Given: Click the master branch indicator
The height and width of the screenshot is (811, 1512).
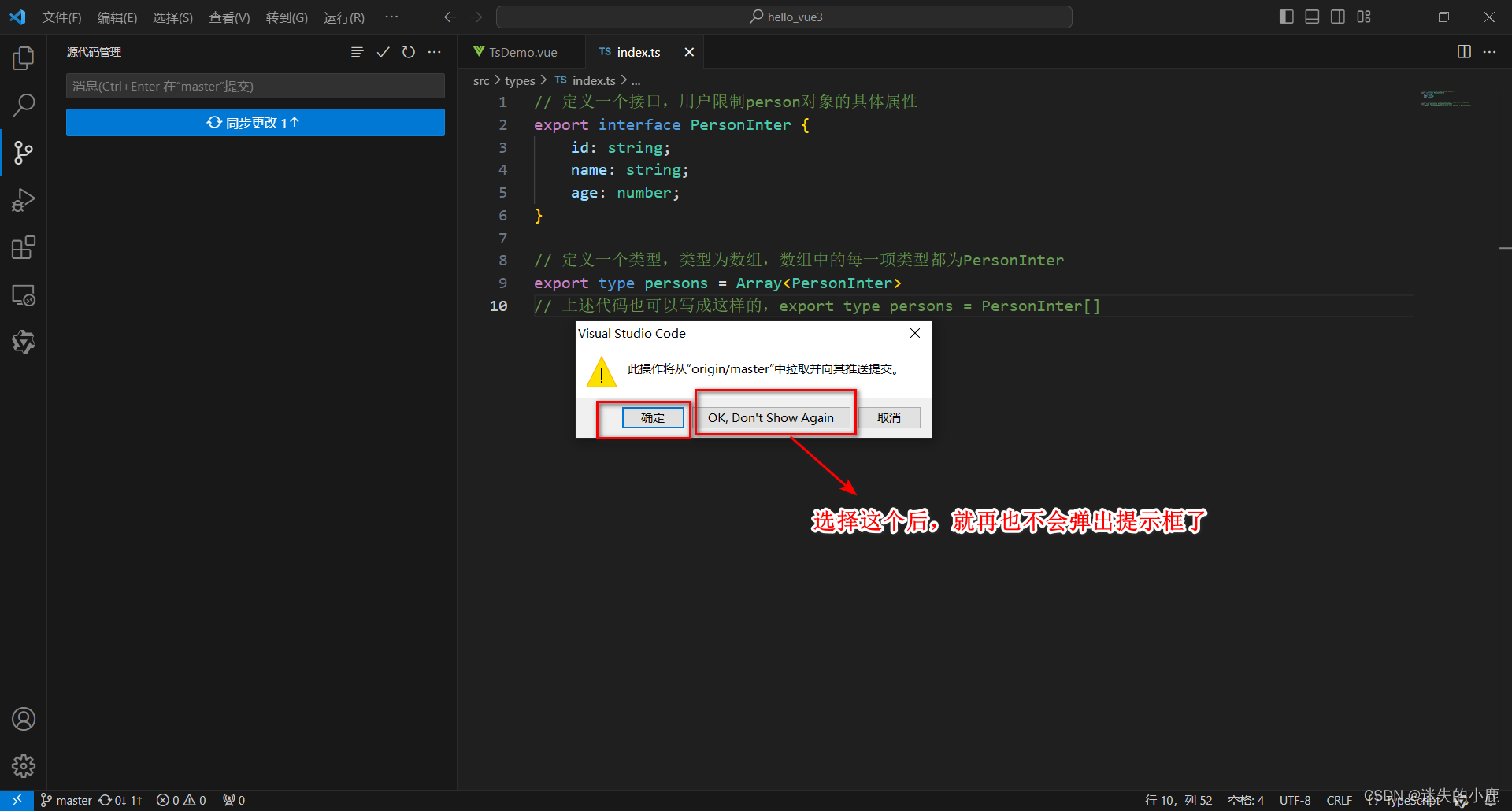Looking at the screenshot, I should [x=66, y=800].
